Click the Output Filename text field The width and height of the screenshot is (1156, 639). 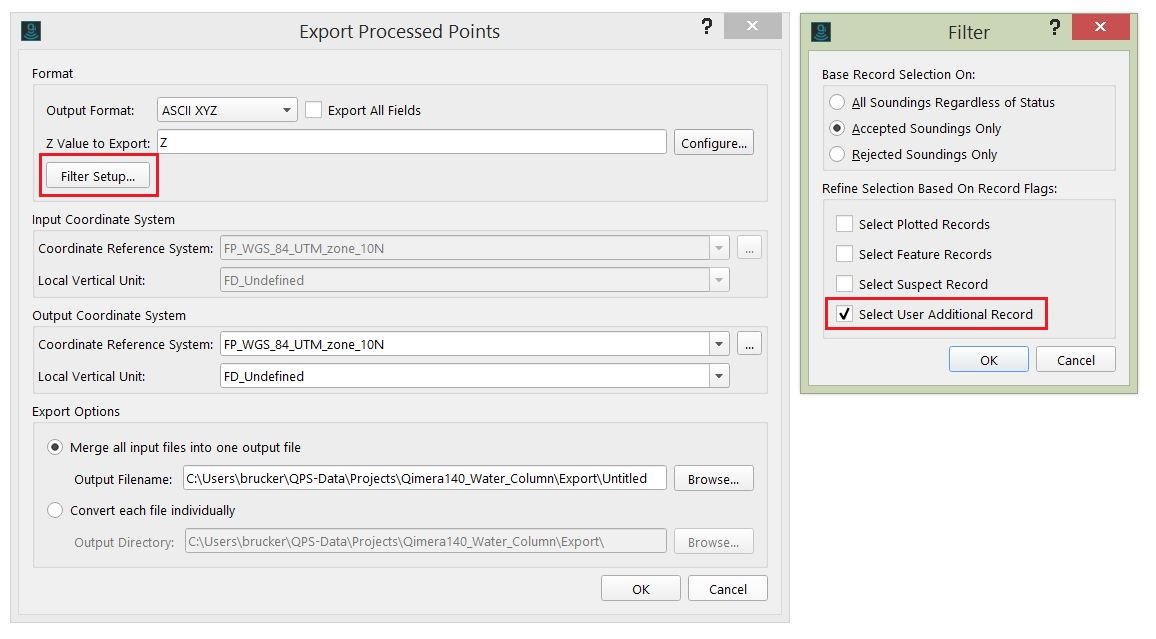pyautogui.click(x=424, y=478)
